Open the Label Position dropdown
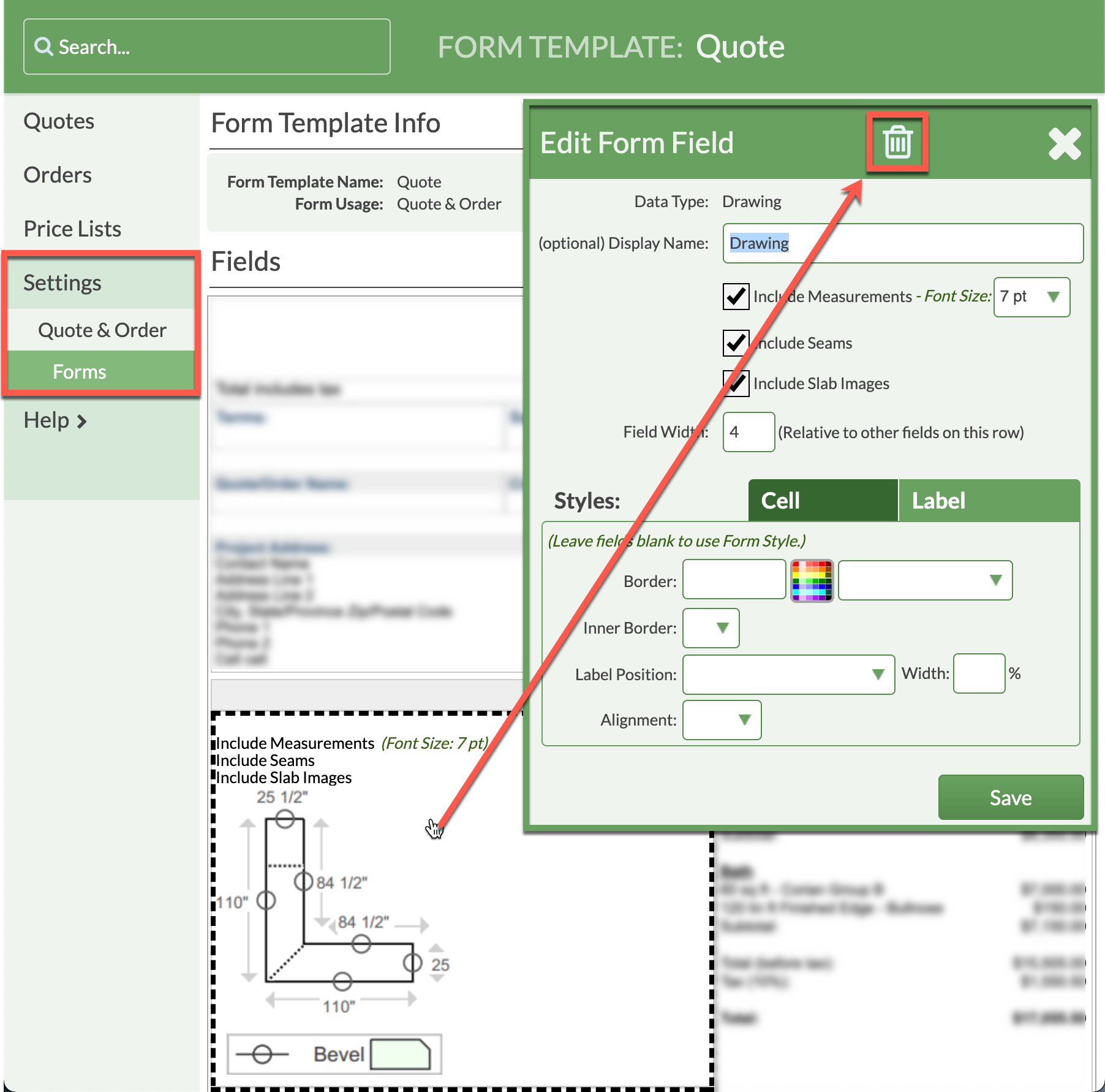The width and height of the screenshot is (1105, 1092). click(x=788, y=674)
